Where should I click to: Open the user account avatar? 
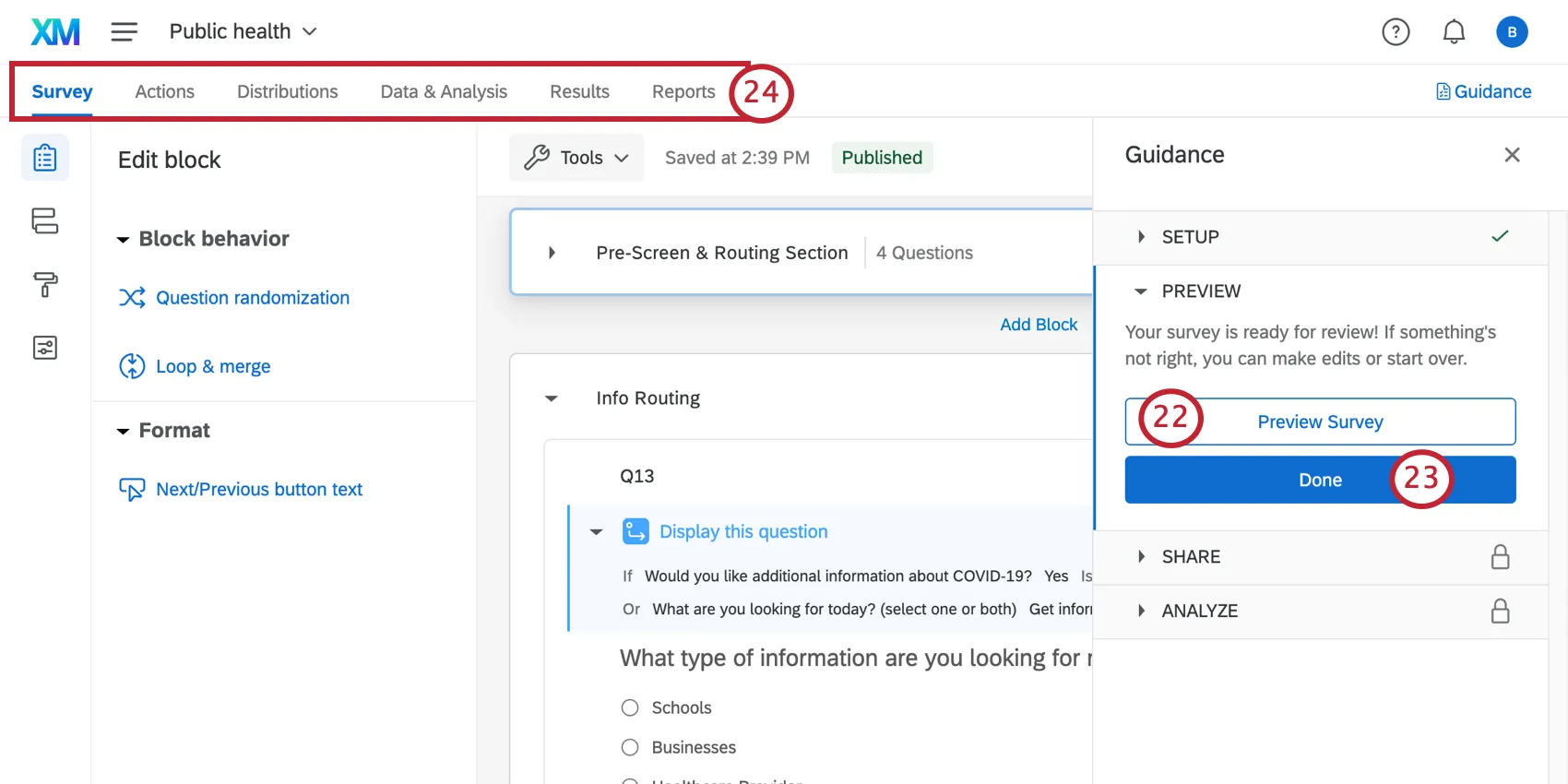point(1512,32)
